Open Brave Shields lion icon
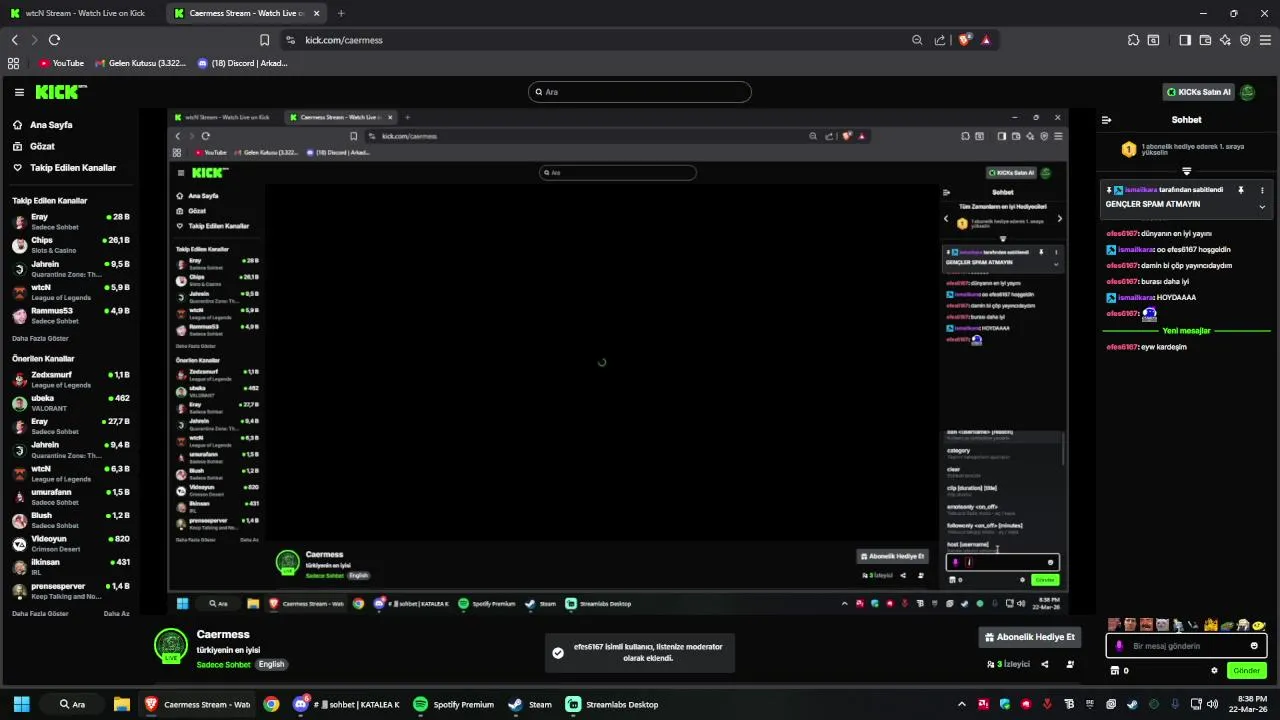 pyautogui.click(x=965, y=40)
